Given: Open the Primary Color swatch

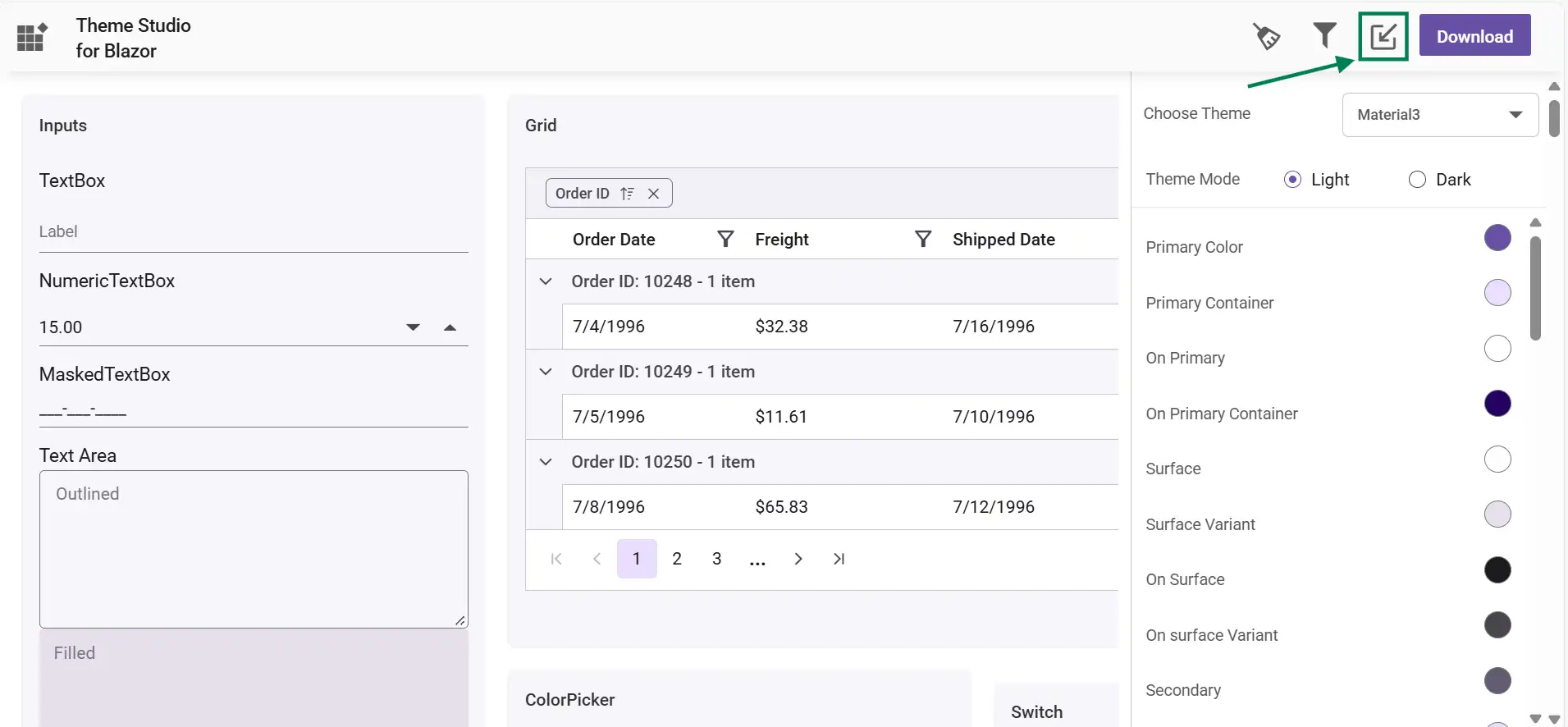Looking at the screenshot, I should click(1497, 238).
